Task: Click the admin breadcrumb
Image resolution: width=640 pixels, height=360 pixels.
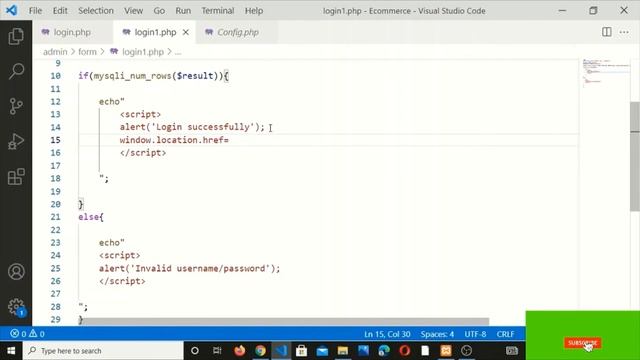Action: point(55,52)
